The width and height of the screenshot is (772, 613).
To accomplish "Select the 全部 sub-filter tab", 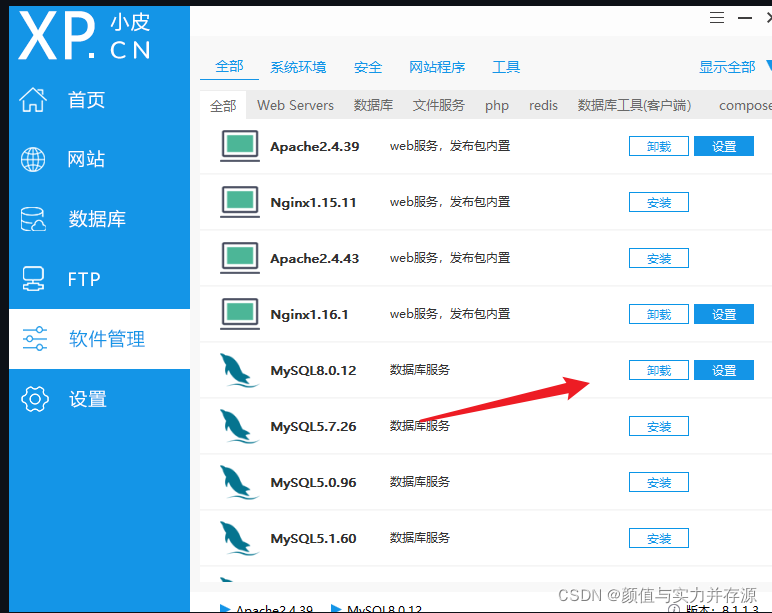I will (x=223, y=105).
